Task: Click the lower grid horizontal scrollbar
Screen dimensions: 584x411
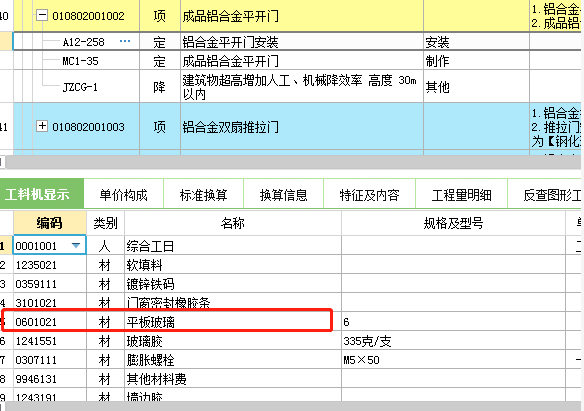Action: pos(292,406)
